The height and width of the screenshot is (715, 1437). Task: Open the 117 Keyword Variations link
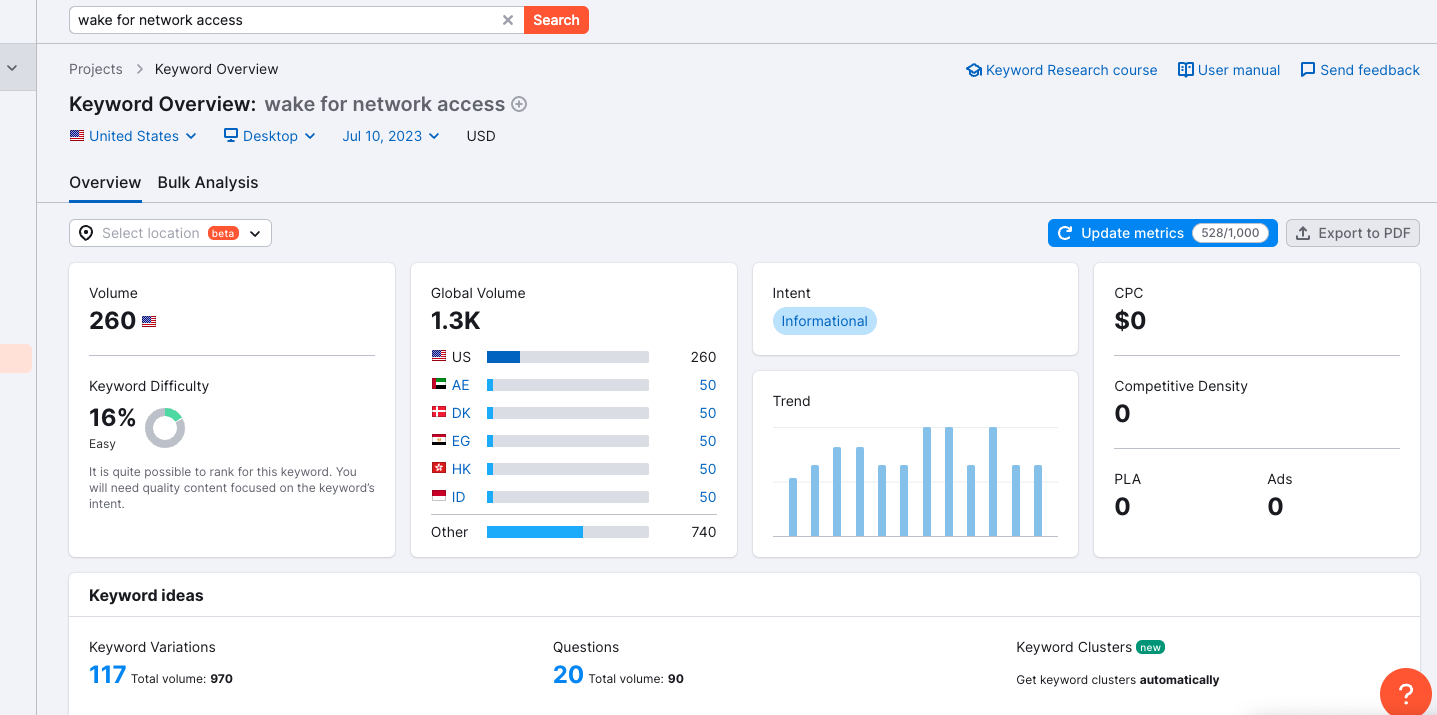(107, 675)
